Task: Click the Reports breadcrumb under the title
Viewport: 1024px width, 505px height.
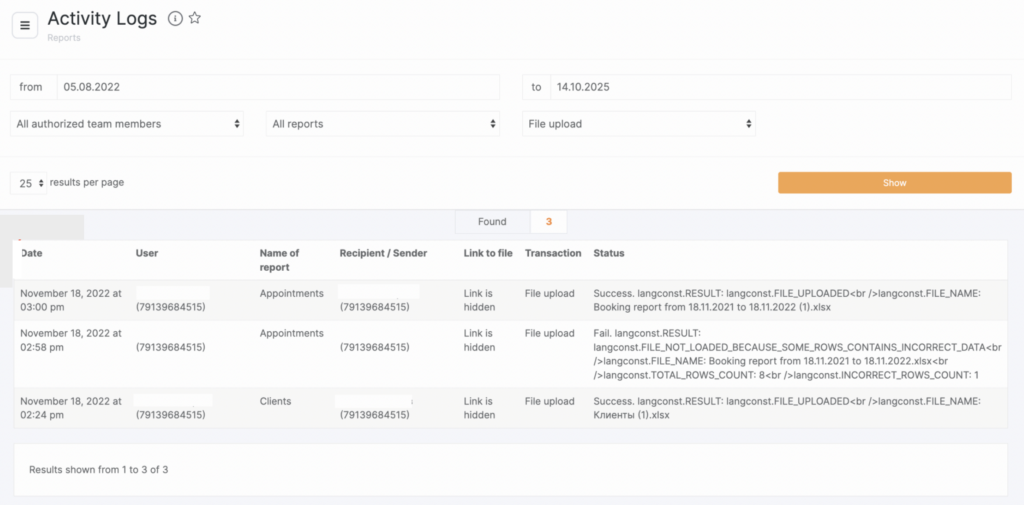Action: click(64, 38)
